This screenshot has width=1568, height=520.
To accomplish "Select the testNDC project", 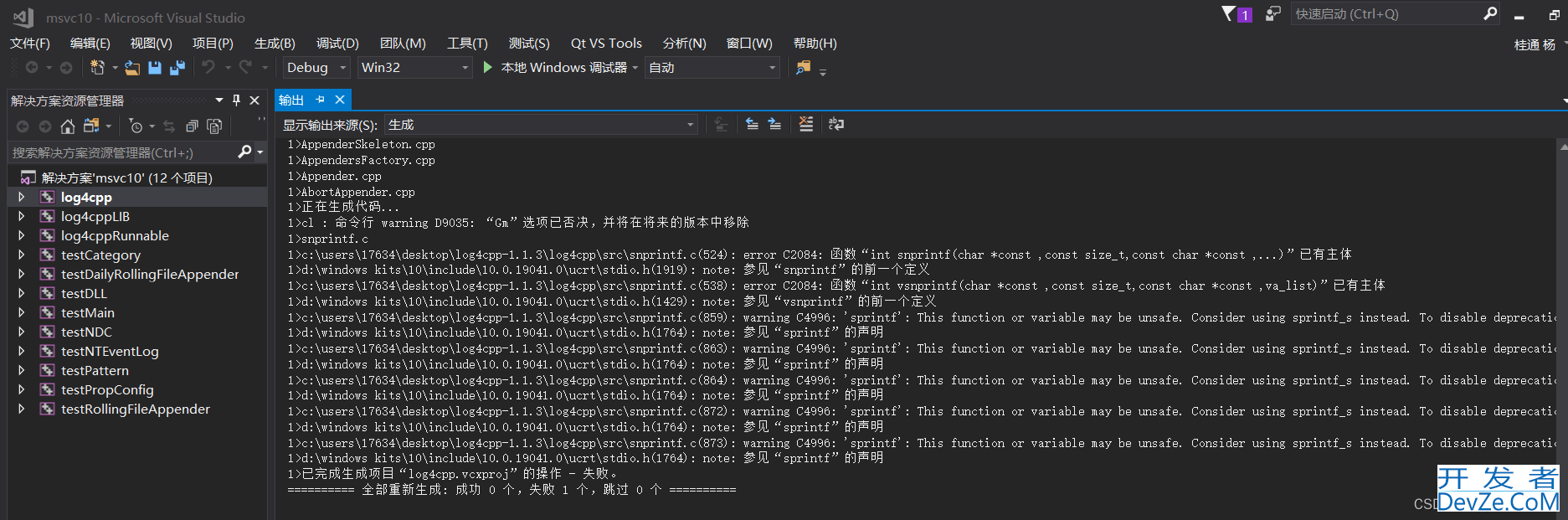I will tap(86, 332).
